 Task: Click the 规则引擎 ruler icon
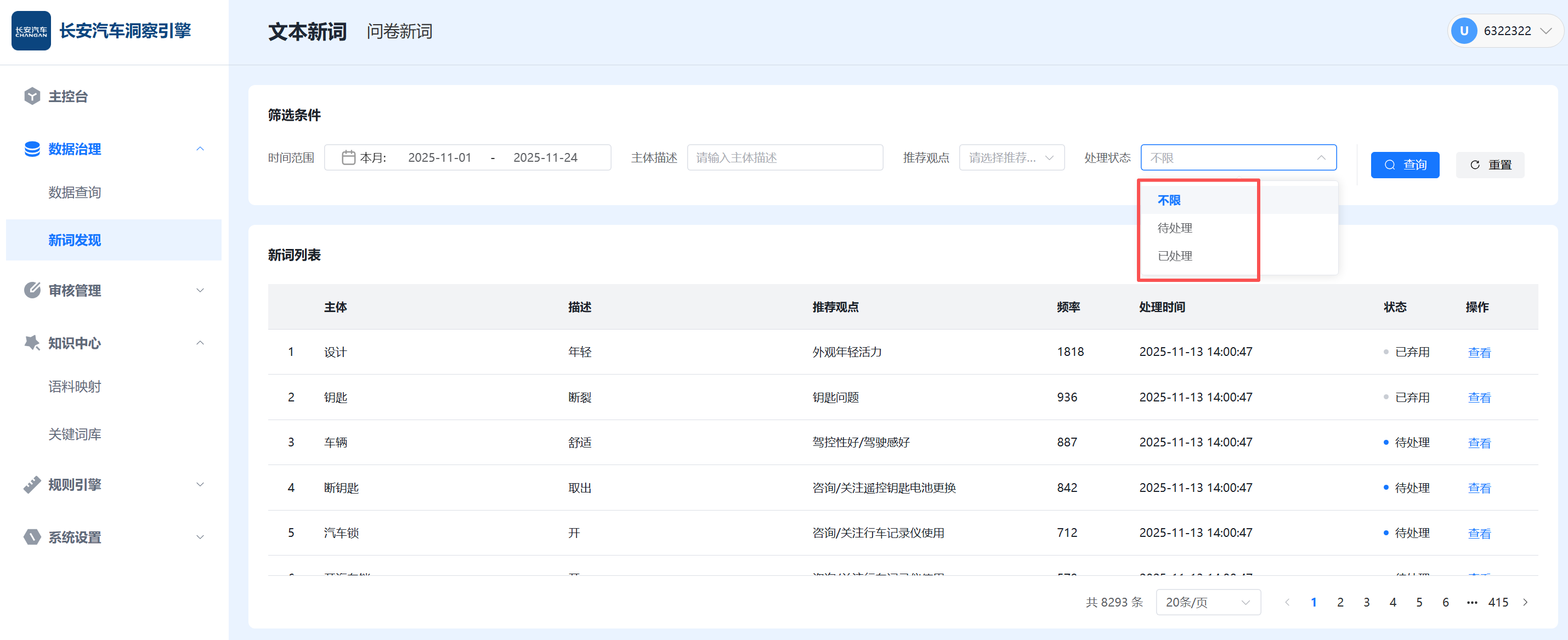click(32, 484)
